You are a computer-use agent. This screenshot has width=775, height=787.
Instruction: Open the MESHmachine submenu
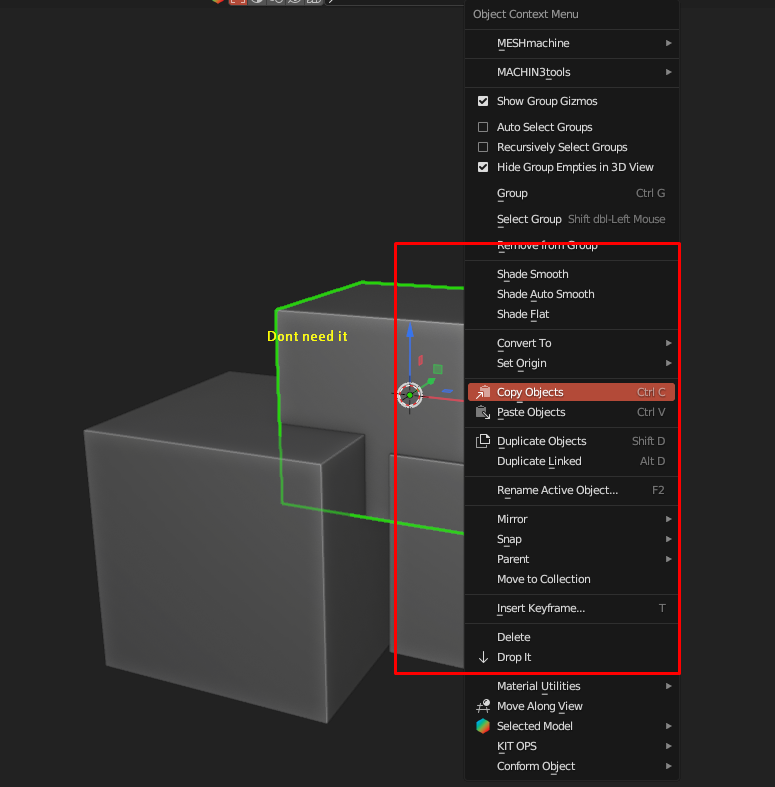572,43
